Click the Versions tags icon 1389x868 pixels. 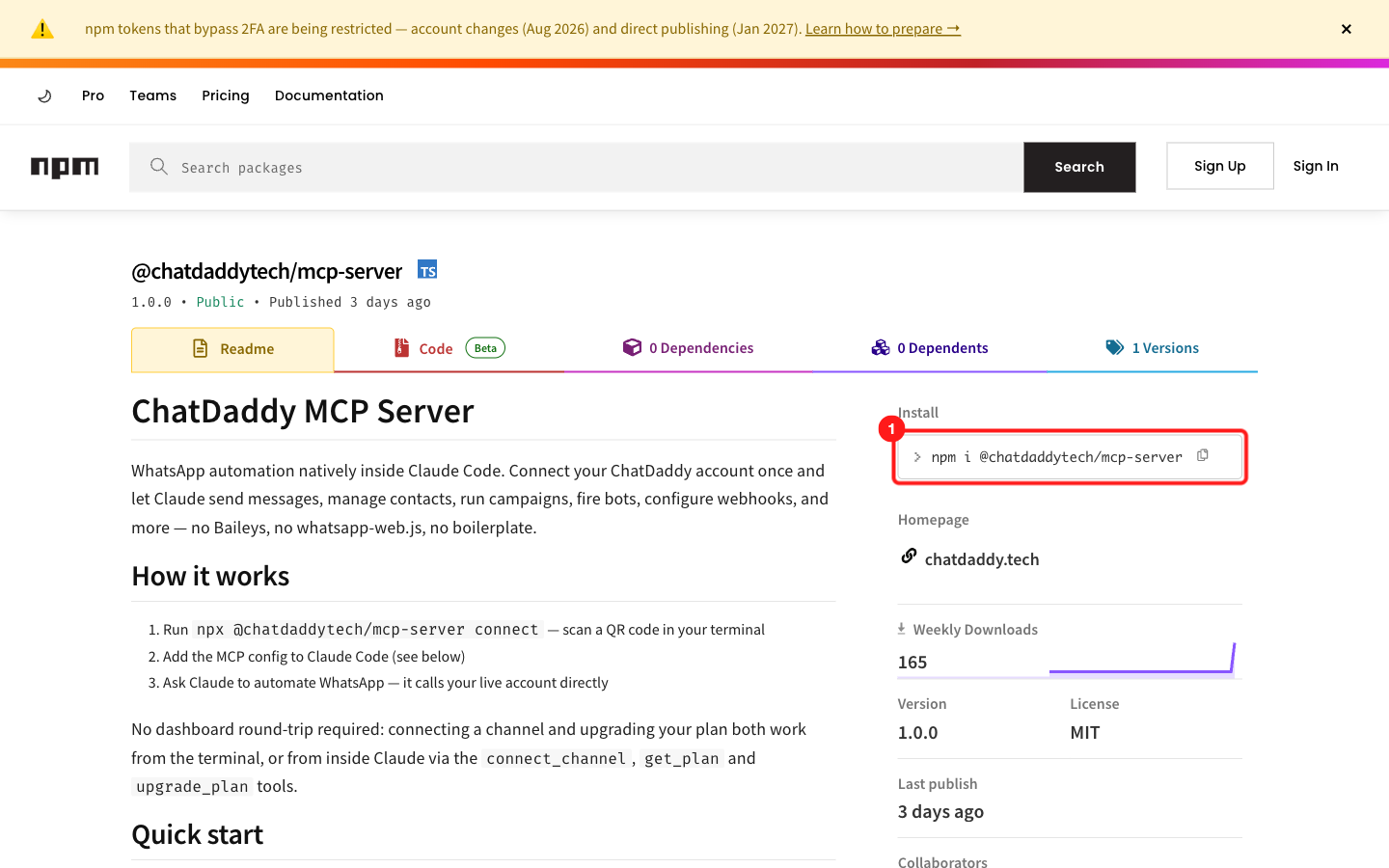click(x=1115, y=347)
